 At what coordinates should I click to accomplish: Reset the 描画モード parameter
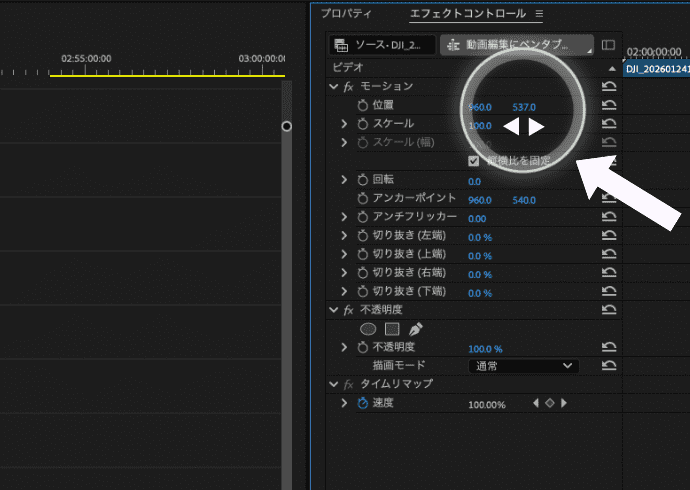[608, 366]
